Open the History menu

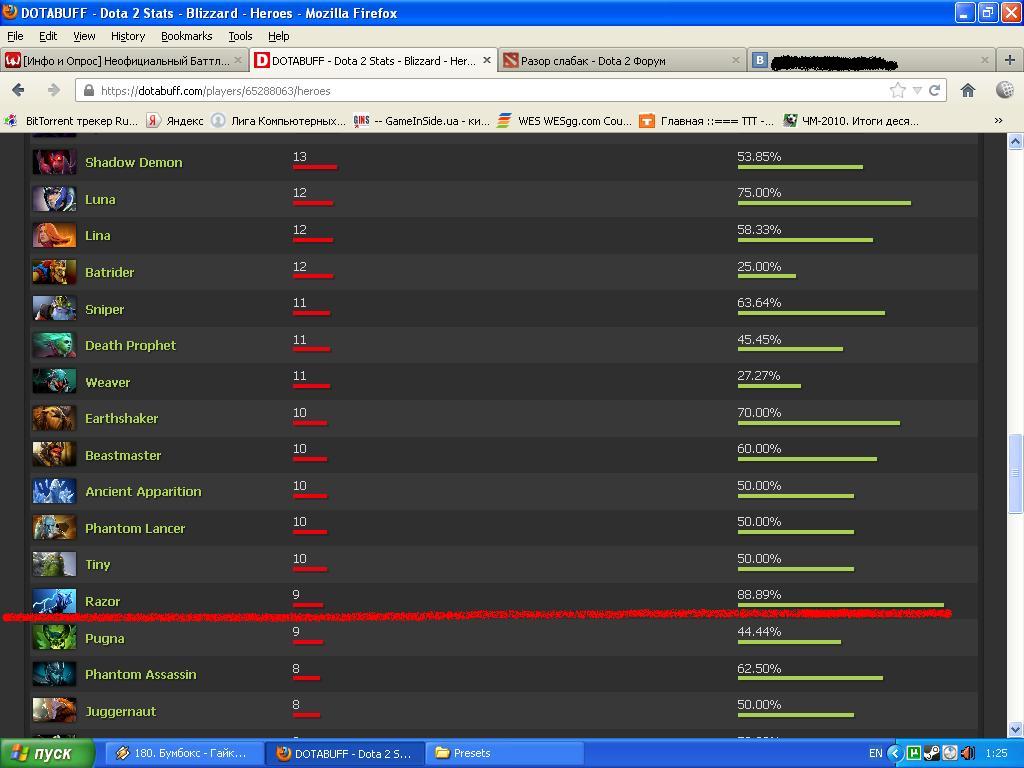[127, 36]
